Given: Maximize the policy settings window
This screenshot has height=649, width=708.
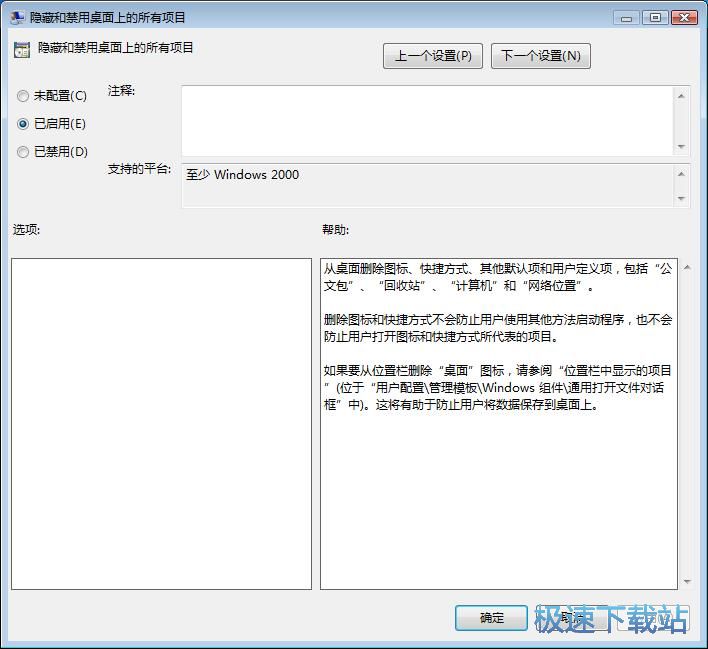Looking at the screenshot, I should (655, 18).
